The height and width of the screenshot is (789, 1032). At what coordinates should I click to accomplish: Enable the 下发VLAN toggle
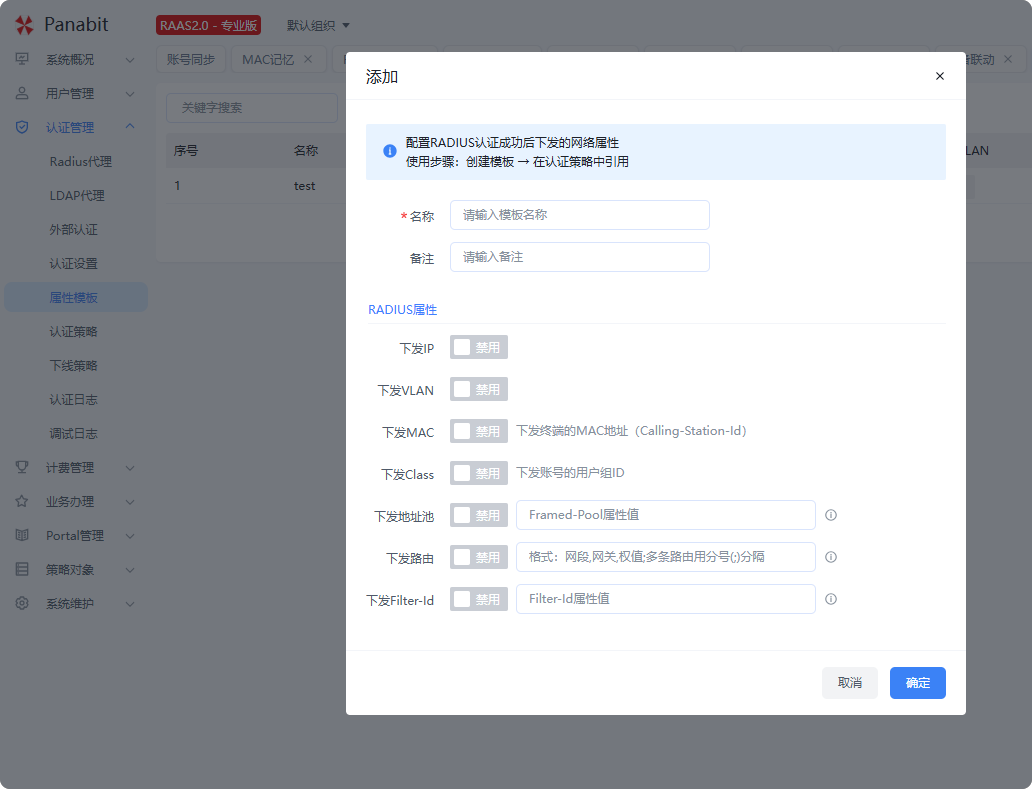[x=478, y=390]
